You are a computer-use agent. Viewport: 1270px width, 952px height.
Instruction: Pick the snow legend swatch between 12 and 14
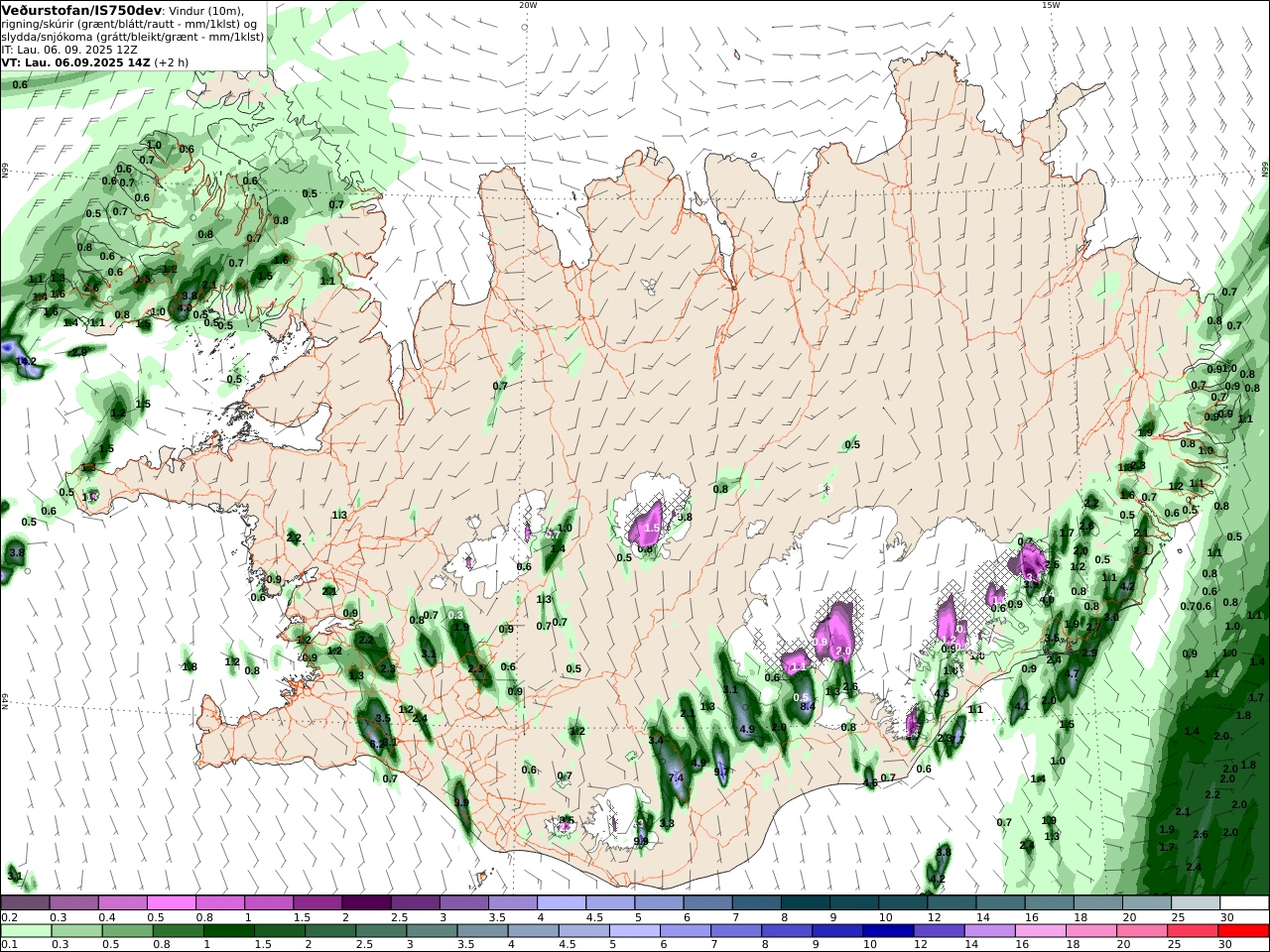951,903
